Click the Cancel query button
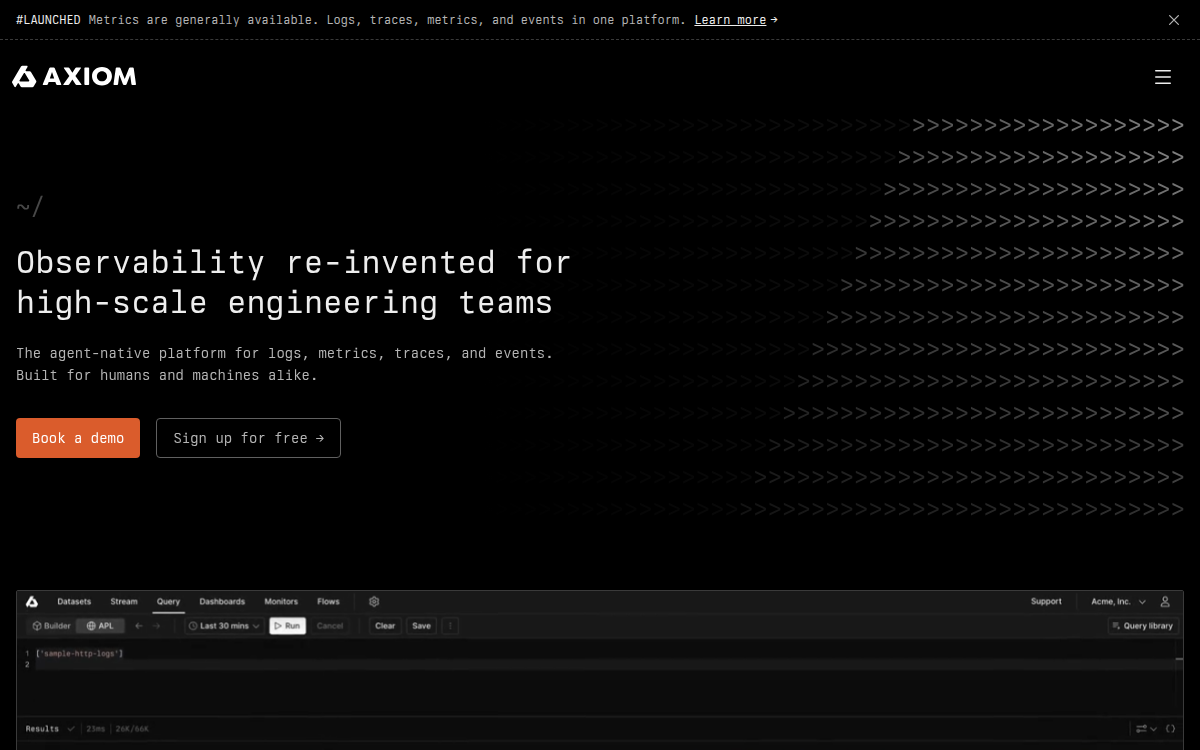 coord(330,626)
